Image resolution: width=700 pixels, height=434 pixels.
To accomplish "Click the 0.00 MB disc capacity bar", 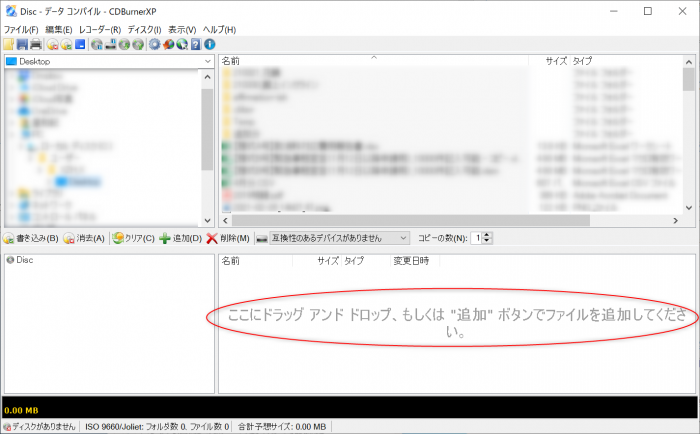I will click(350, 407).
